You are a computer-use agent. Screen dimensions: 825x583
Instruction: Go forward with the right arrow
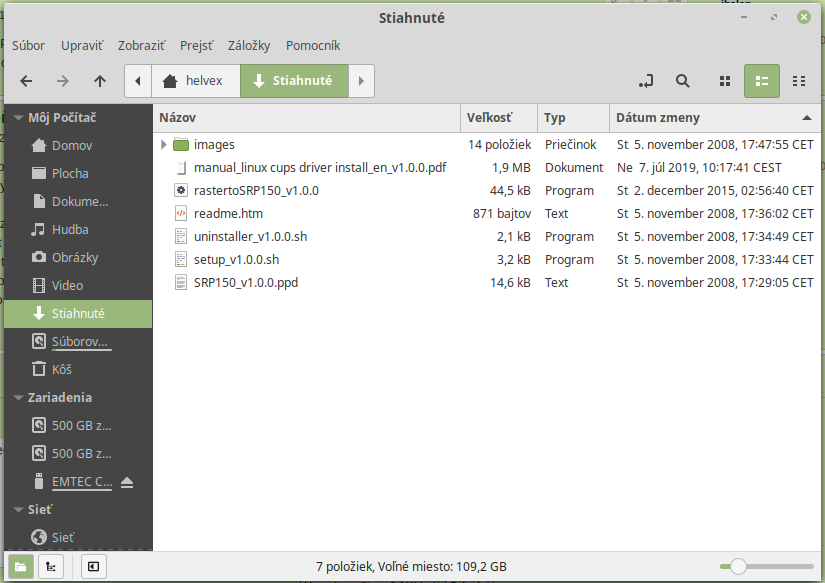(x=63, y=81)
